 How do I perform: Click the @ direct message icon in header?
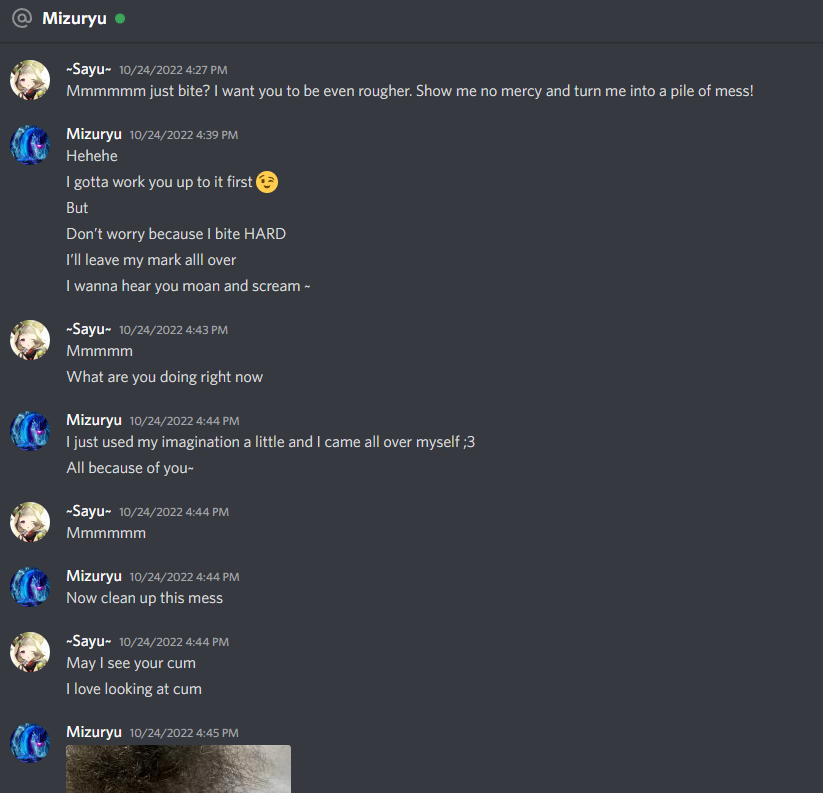(22, 18)
